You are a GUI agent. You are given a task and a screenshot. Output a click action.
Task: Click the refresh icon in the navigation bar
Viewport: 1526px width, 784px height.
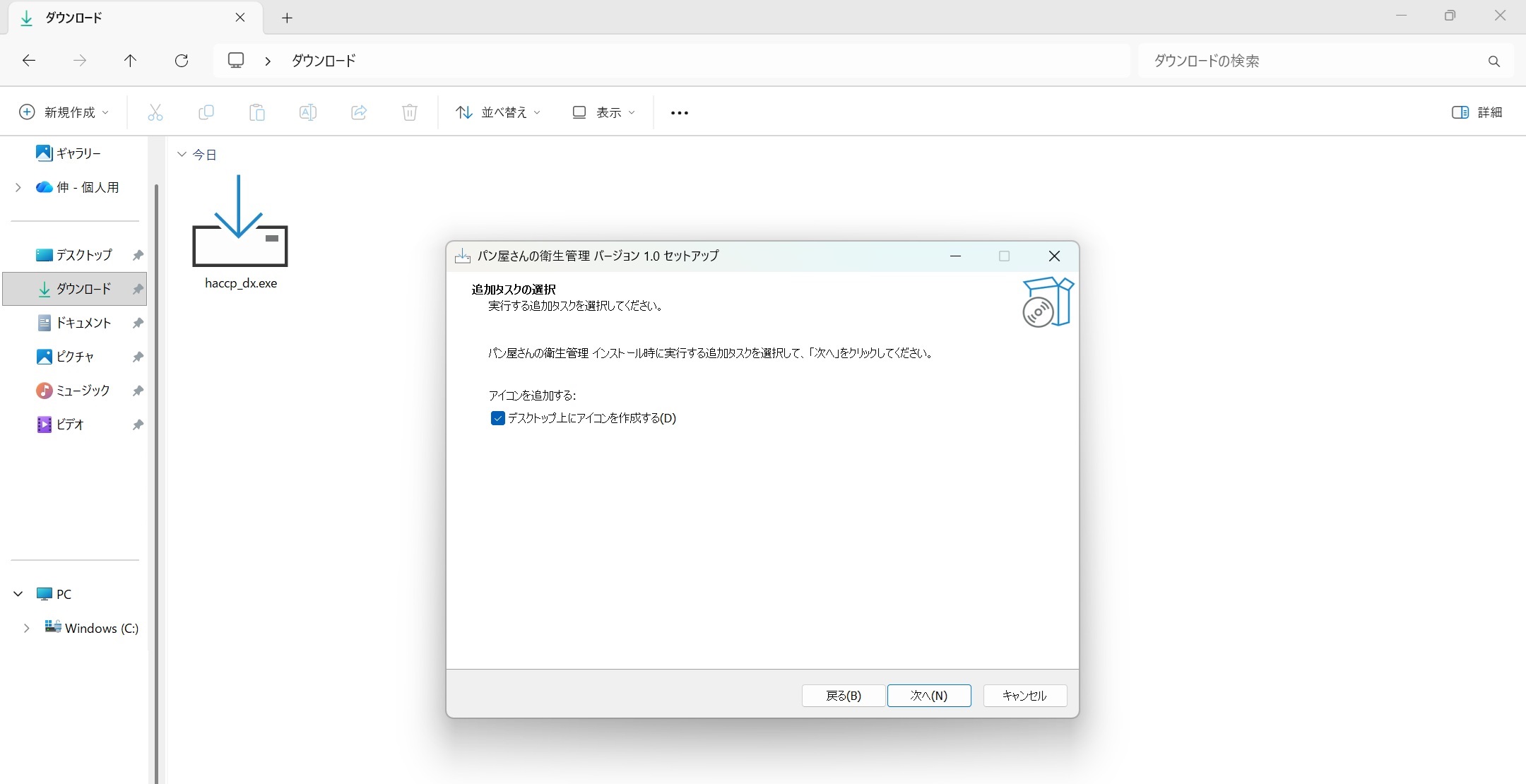[x=182, y=61]
